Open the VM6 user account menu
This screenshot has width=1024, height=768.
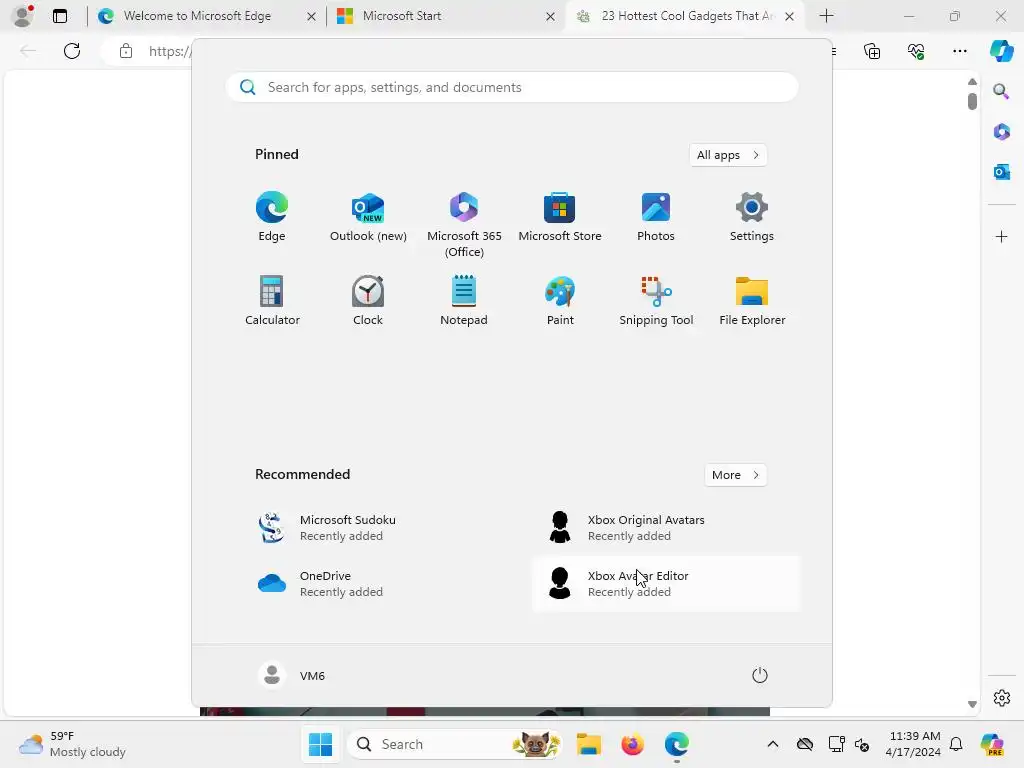[x=292, y=675]
